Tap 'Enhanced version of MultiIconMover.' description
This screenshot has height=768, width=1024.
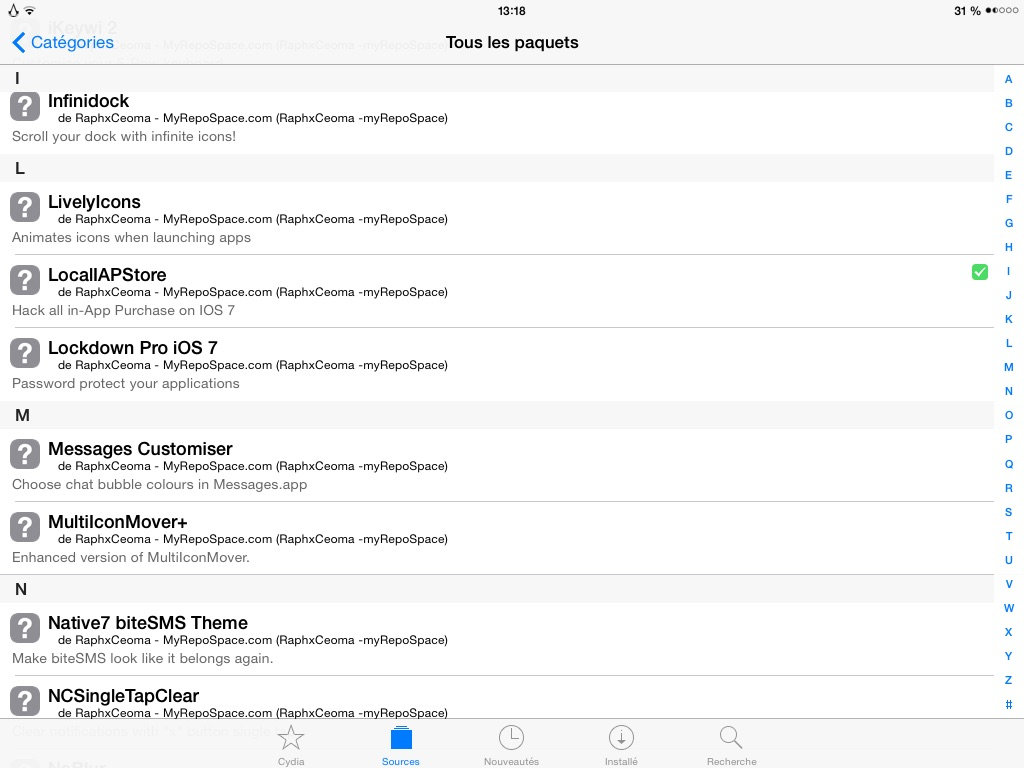click(x=131, y=558)
